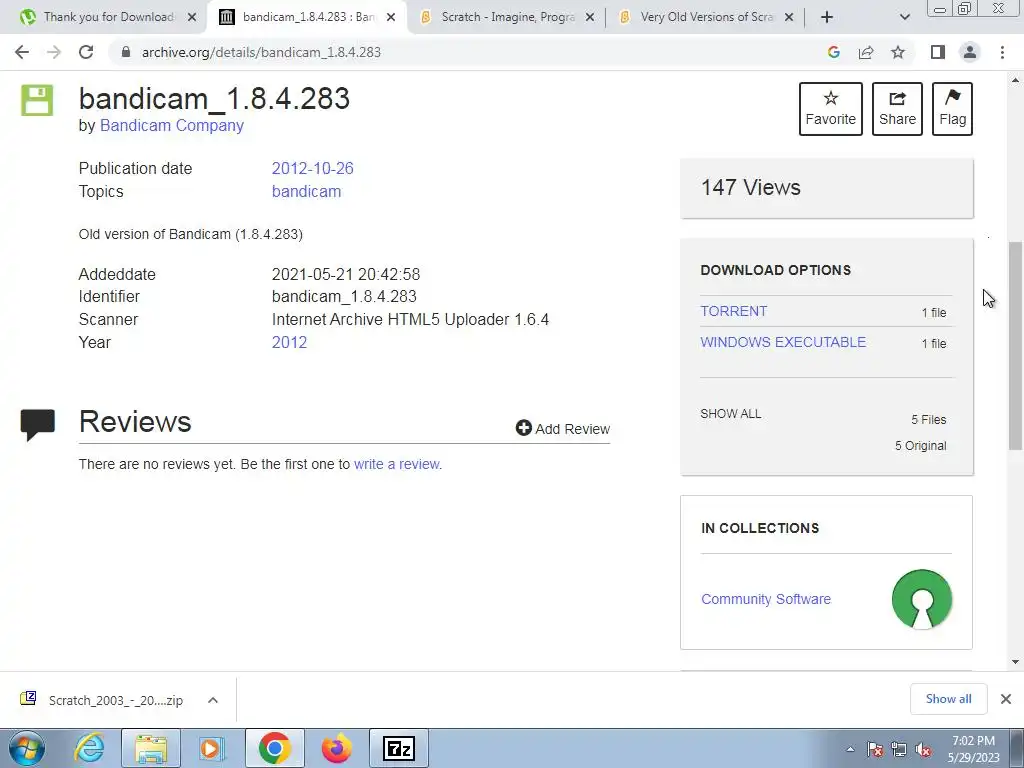This screenshot has width=1024, height=768.
Task: Click the 147 Views text
Action: coord(750,187)
